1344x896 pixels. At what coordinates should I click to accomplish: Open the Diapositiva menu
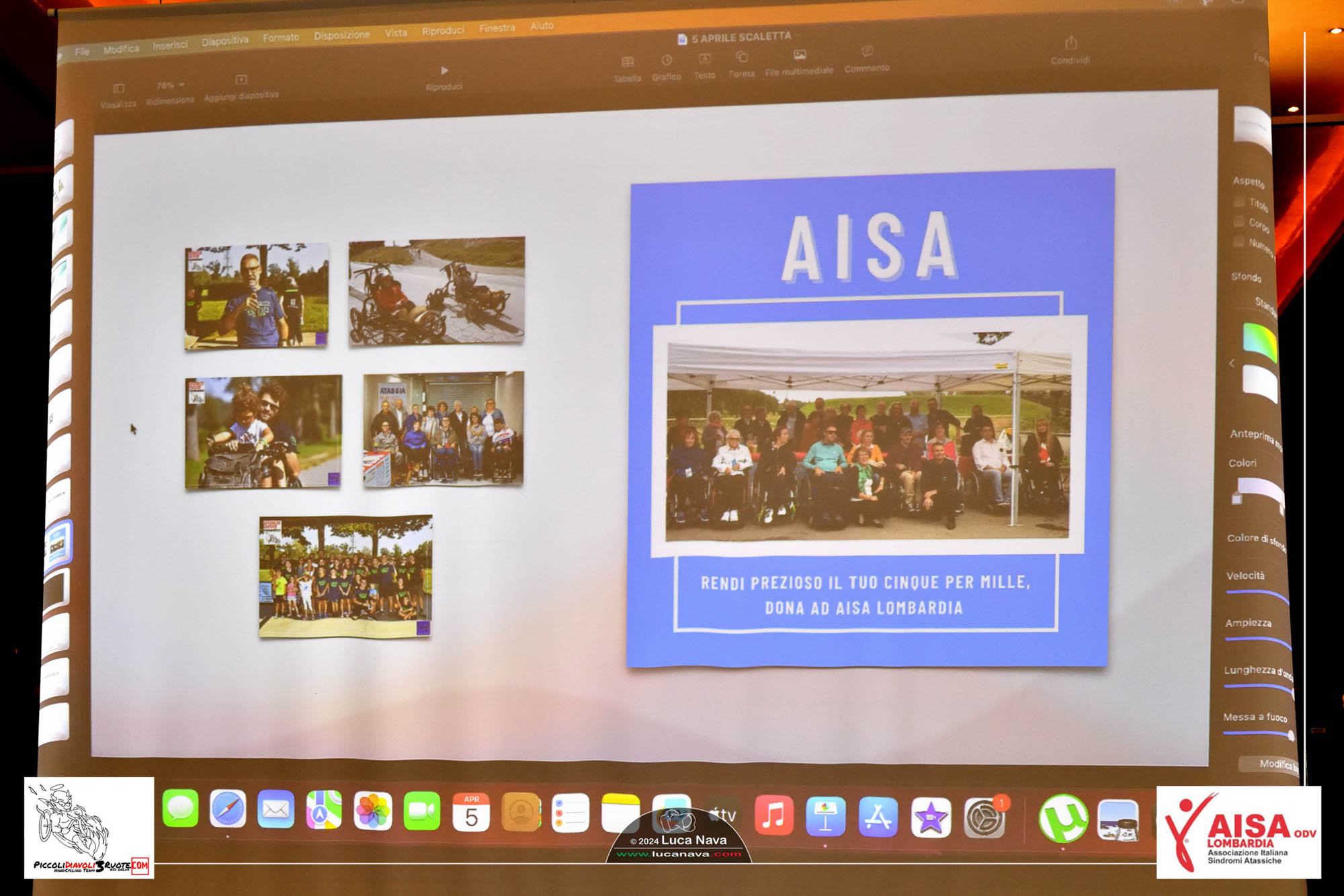(225, 41)
